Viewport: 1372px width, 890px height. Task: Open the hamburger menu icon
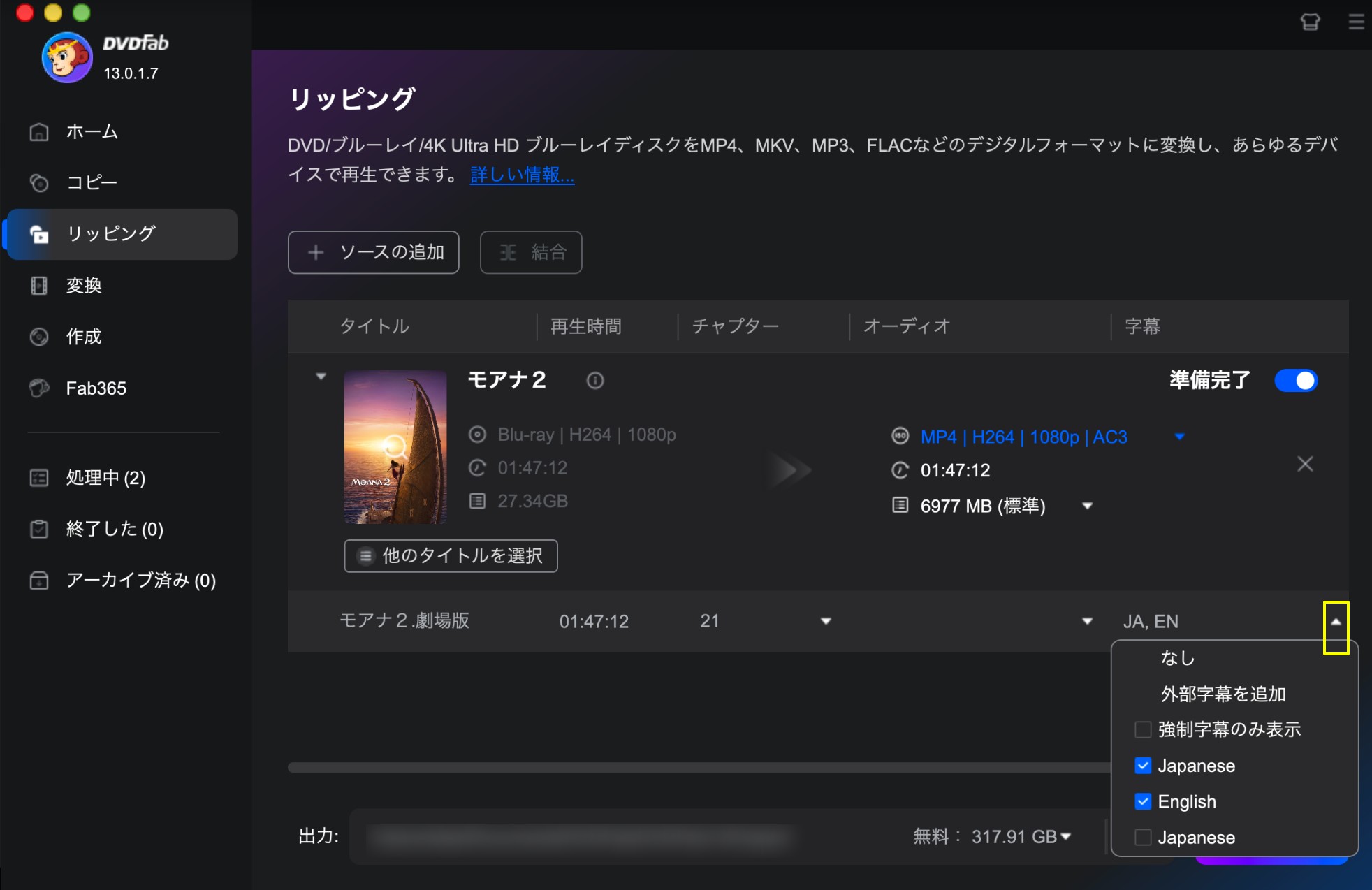[1356, 22]
